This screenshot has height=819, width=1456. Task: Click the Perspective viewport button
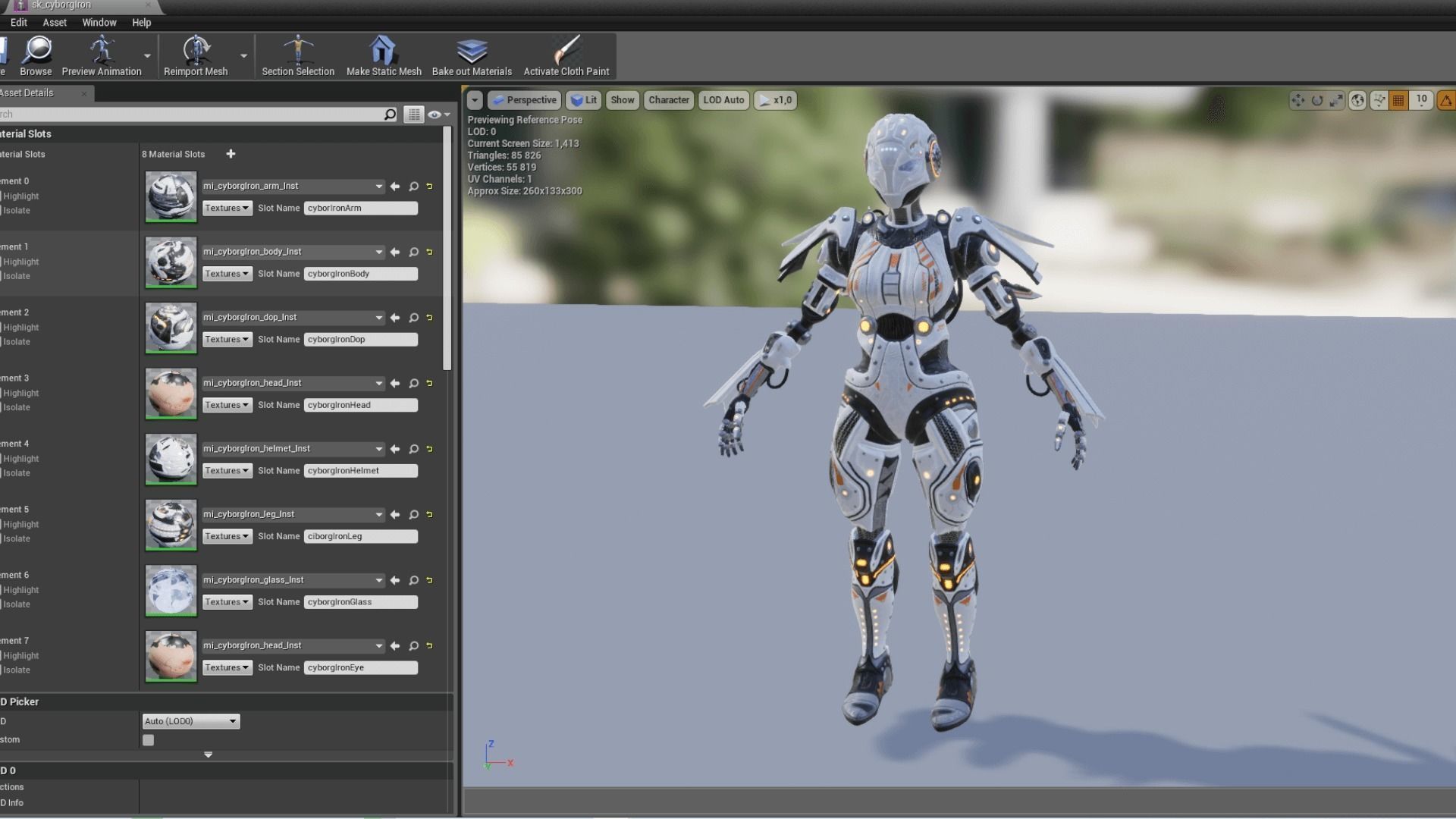524,100
